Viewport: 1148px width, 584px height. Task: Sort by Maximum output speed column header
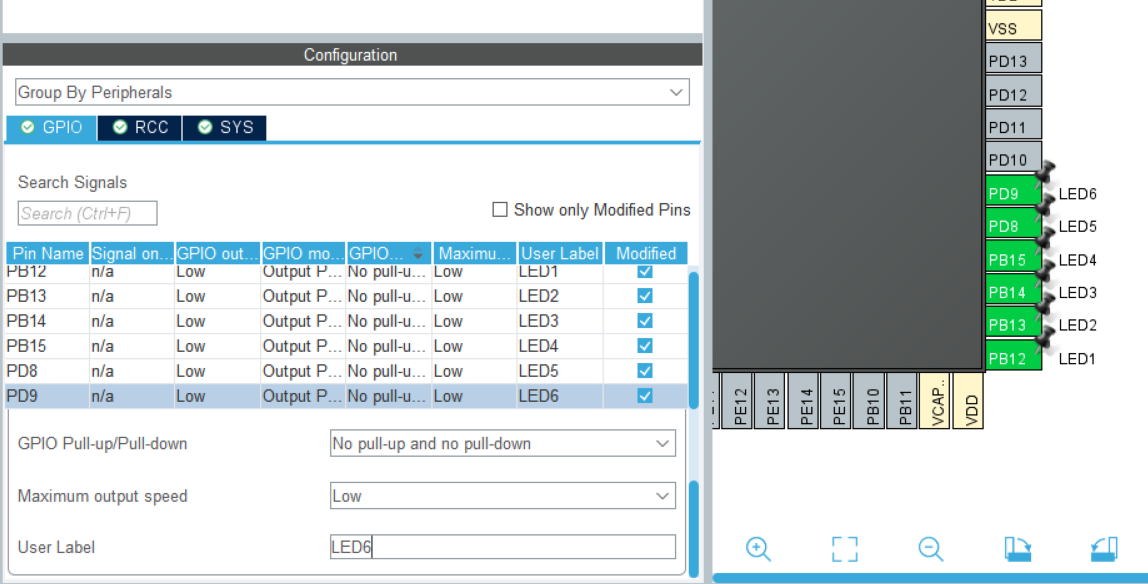(474, 253)
